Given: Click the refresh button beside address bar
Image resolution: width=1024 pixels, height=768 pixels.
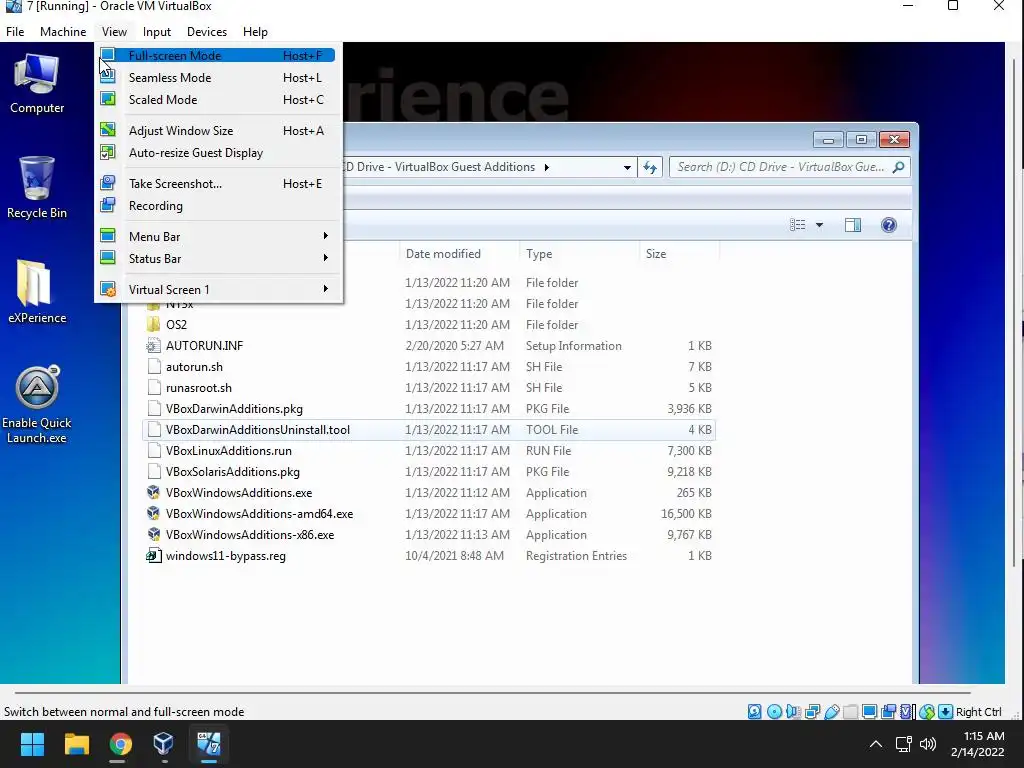Looking at the screenshot, I should (x=650, y=167).
